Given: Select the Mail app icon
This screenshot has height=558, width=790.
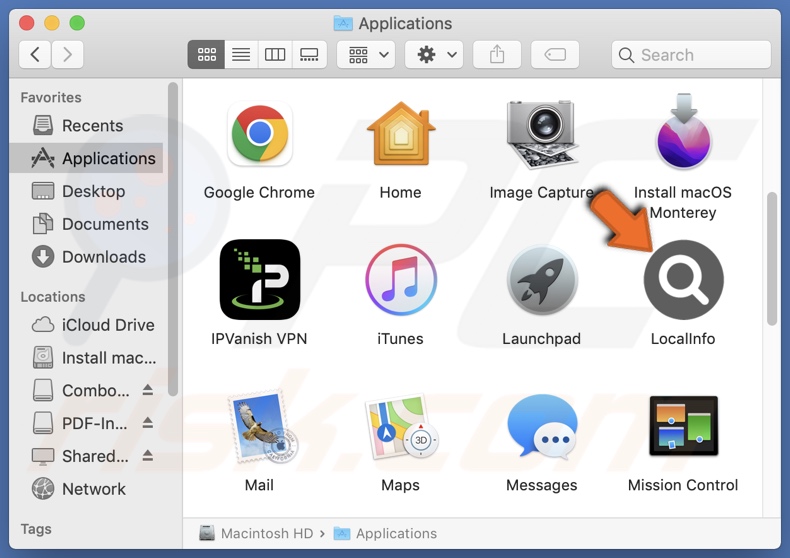Looking at the screenshot, I should tap(262, 427).
